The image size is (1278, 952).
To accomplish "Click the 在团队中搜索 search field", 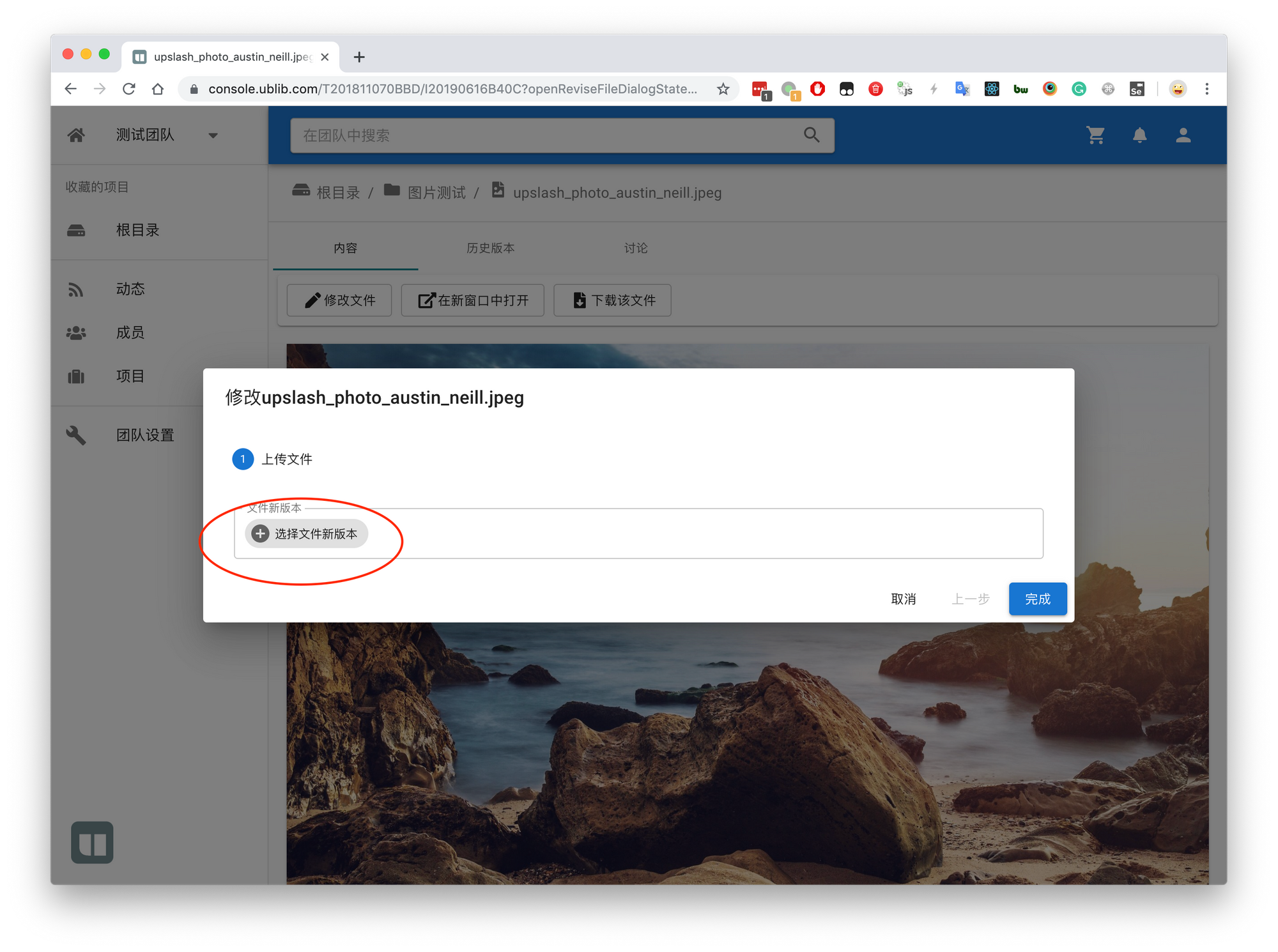I will coord(543,135).
